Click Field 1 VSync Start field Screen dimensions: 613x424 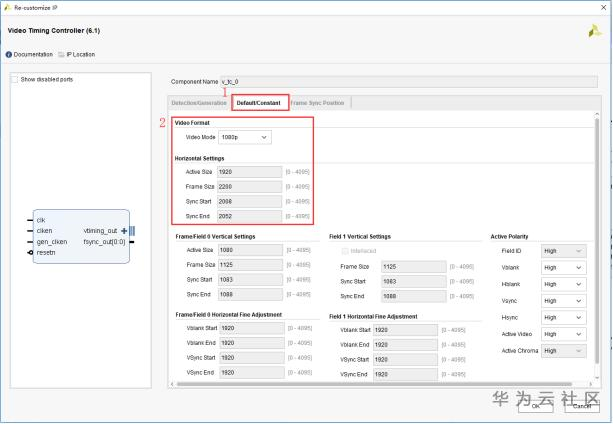405,360
